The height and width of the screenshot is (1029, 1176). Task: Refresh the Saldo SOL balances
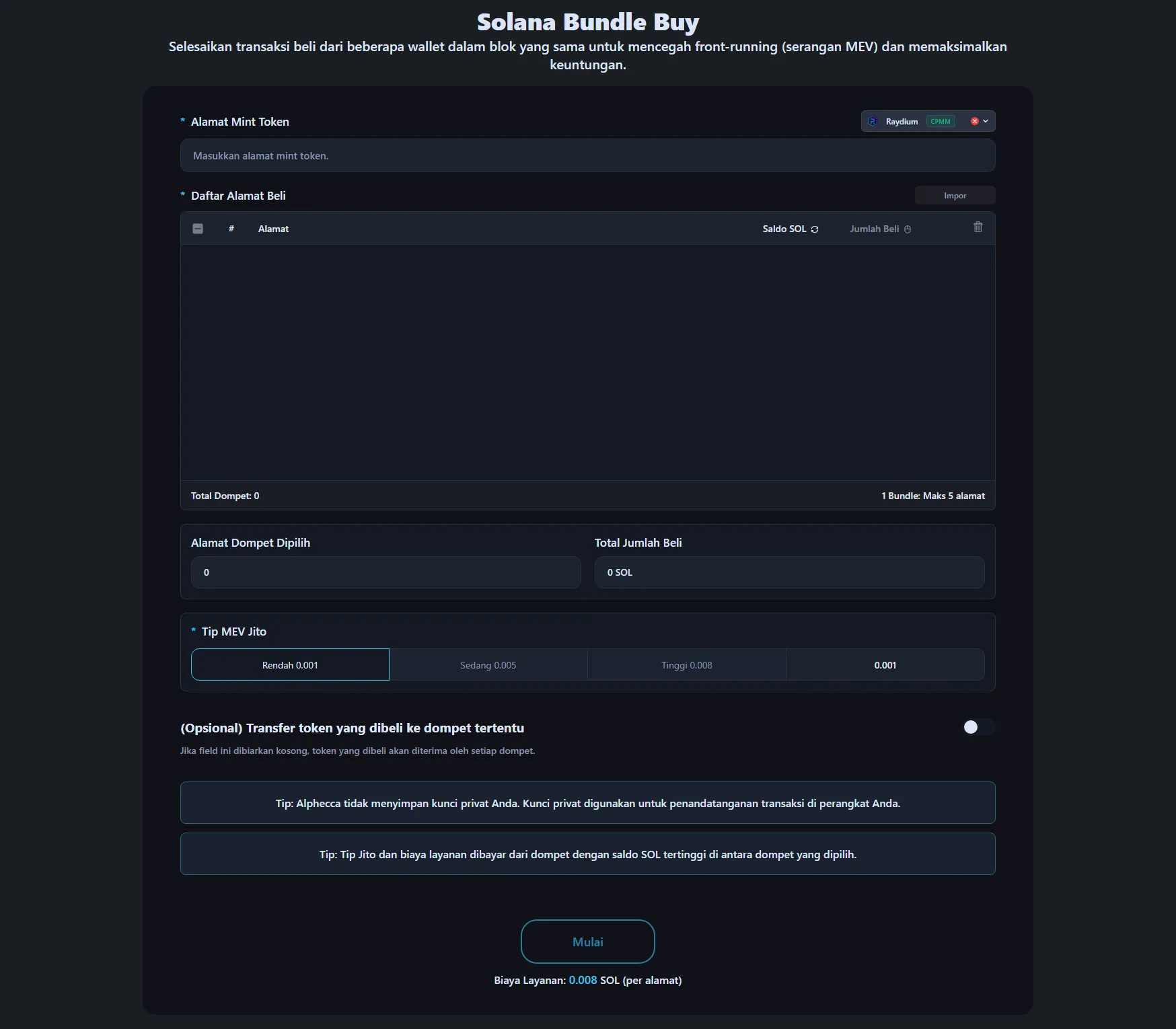[x=815, y=229]
